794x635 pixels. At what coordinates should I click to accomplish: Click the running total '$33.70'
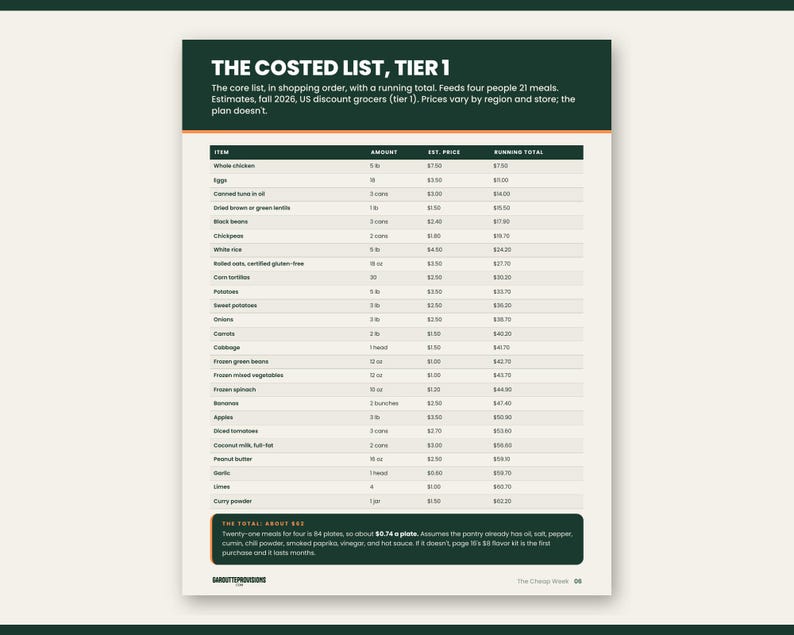(x=502, y=292)
